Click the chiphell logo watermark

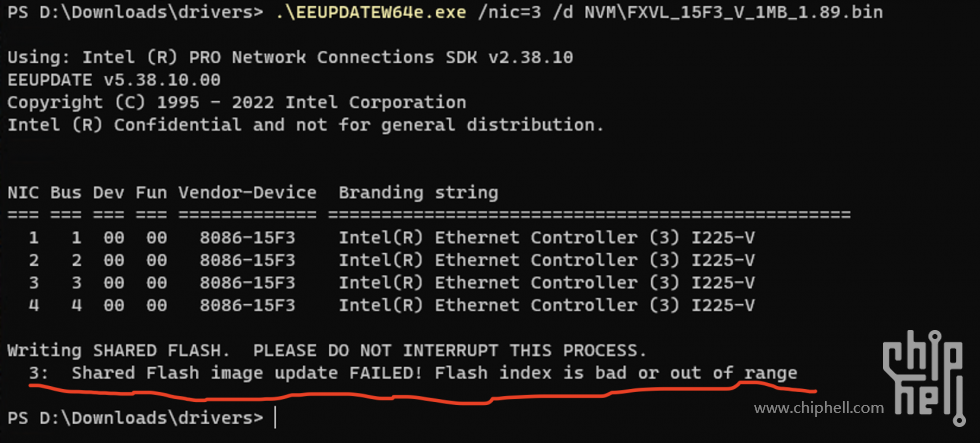coord(924,377)
